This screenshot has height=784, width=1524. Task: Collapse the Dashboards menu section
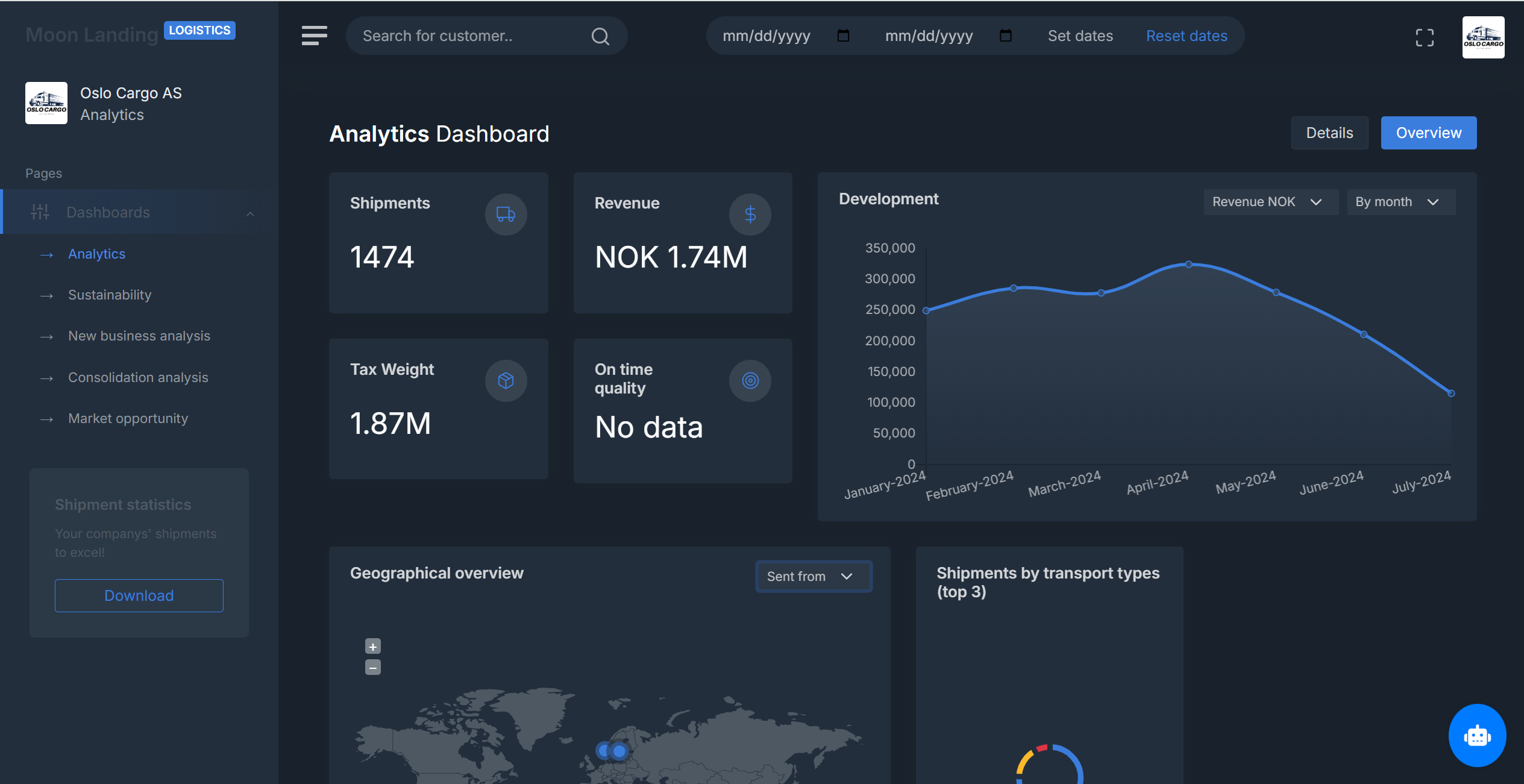pyautogui.click(x=250, y=213)
